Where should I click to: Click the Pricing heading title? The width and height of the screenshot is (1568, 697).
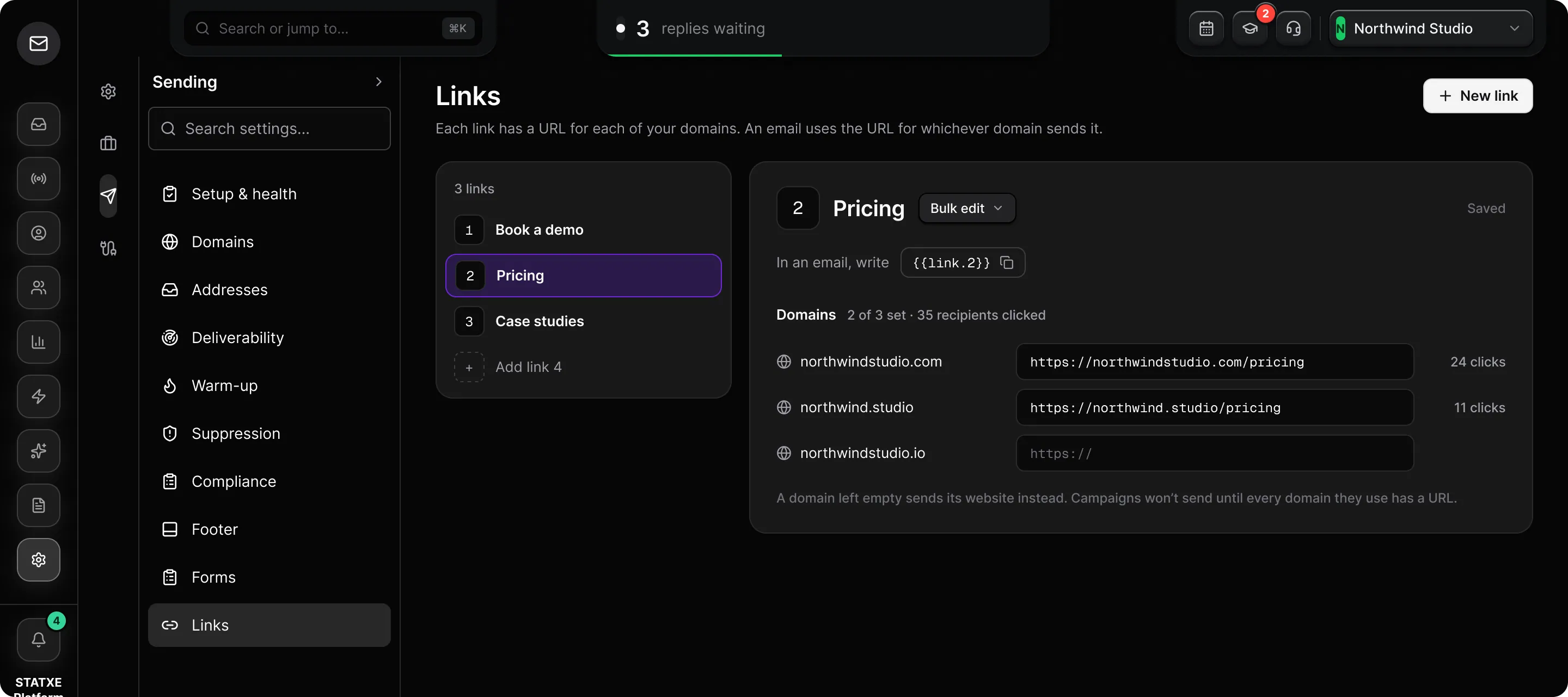click(x=868, y=208)
